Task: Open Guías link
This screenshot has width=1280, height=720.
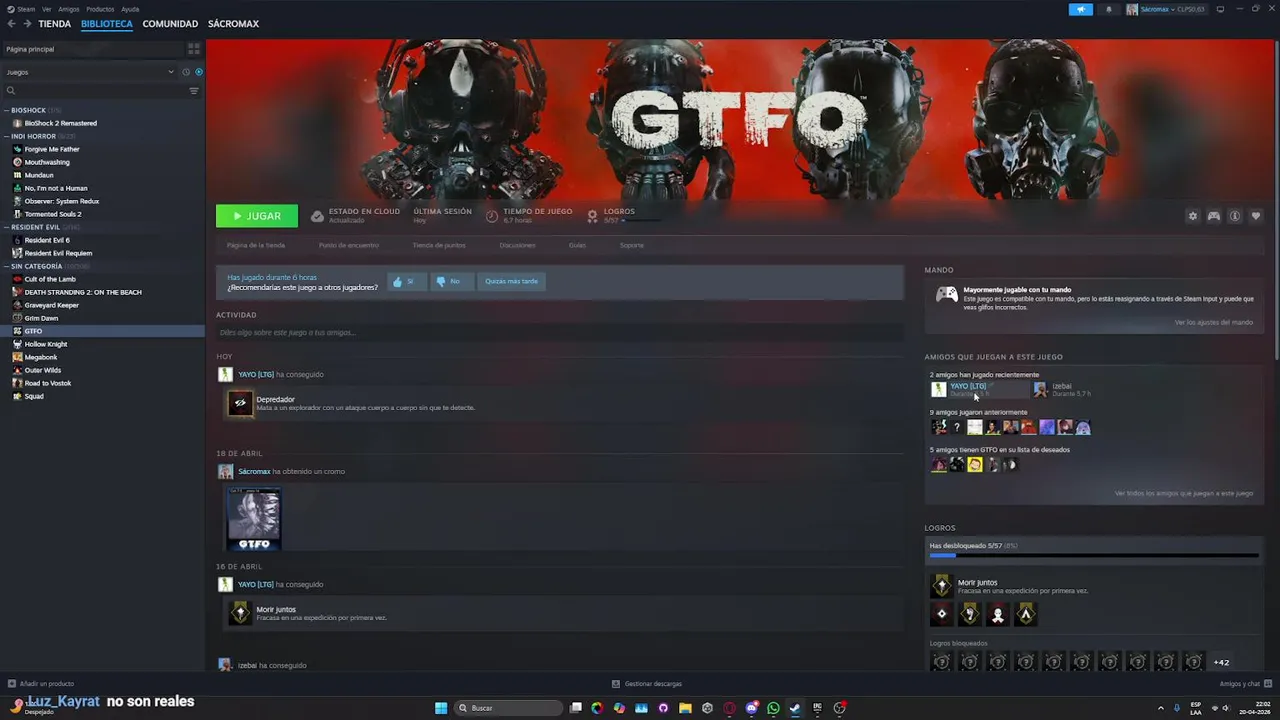Action: [x=577, y=245]
